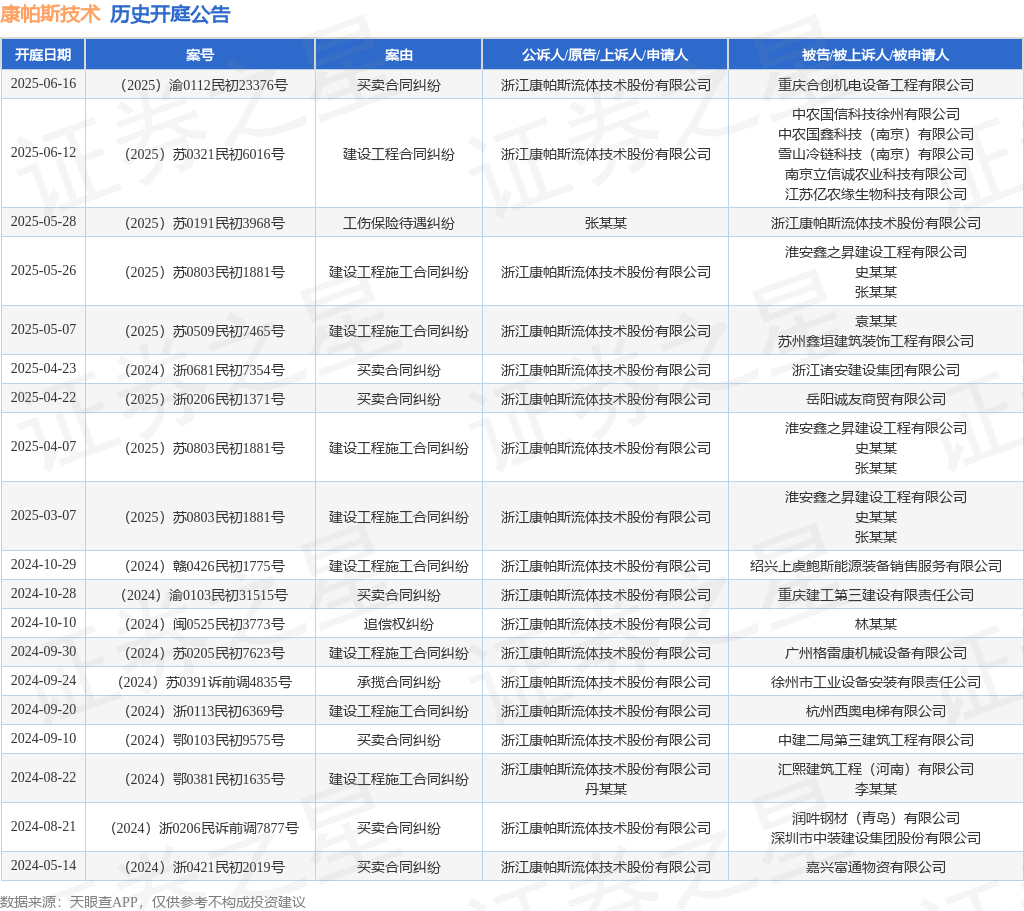
Task: Click case number 赣0426民初1775号
Action: (204, 566)
